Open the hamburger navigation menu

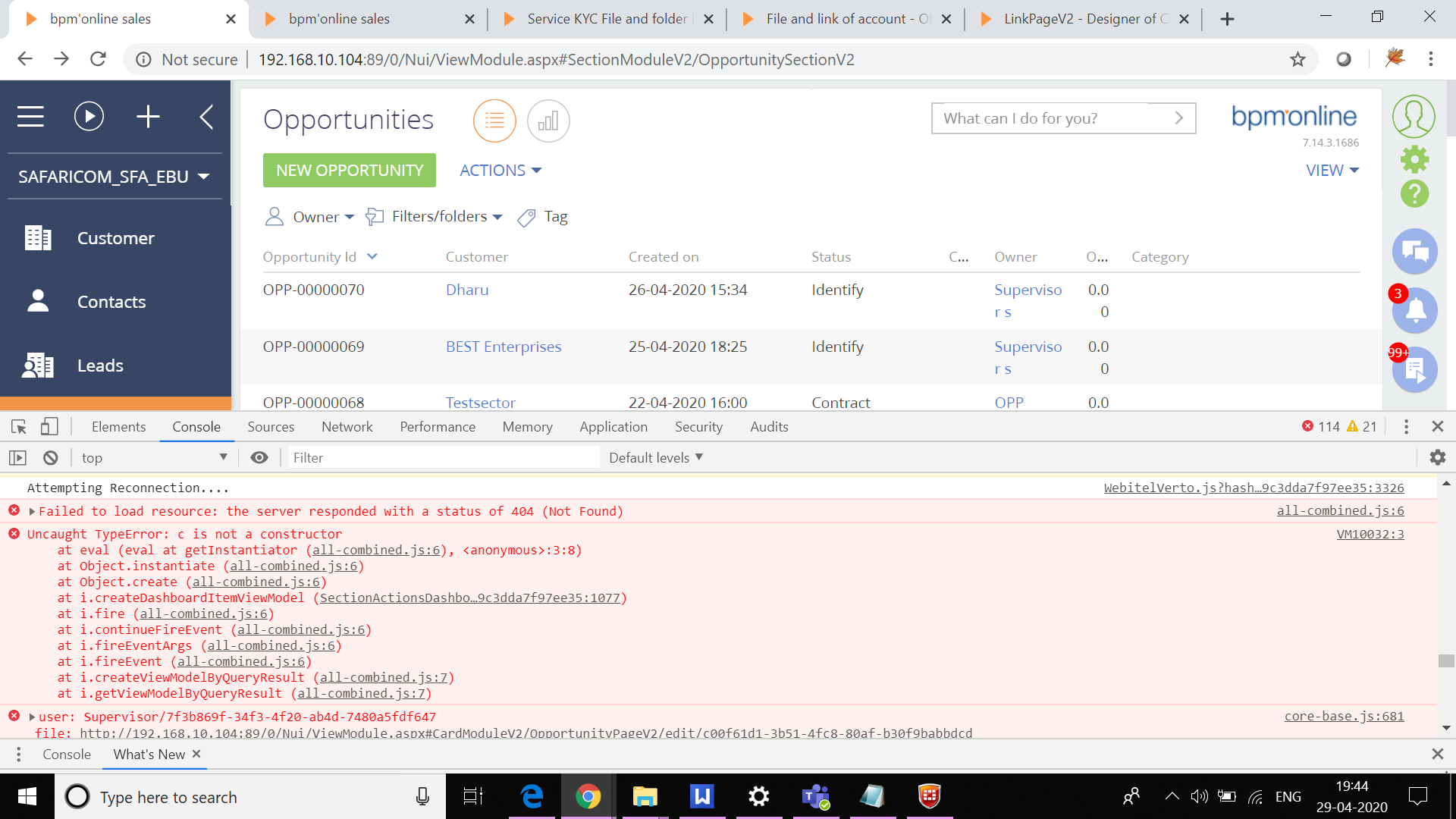pos(30,117)
